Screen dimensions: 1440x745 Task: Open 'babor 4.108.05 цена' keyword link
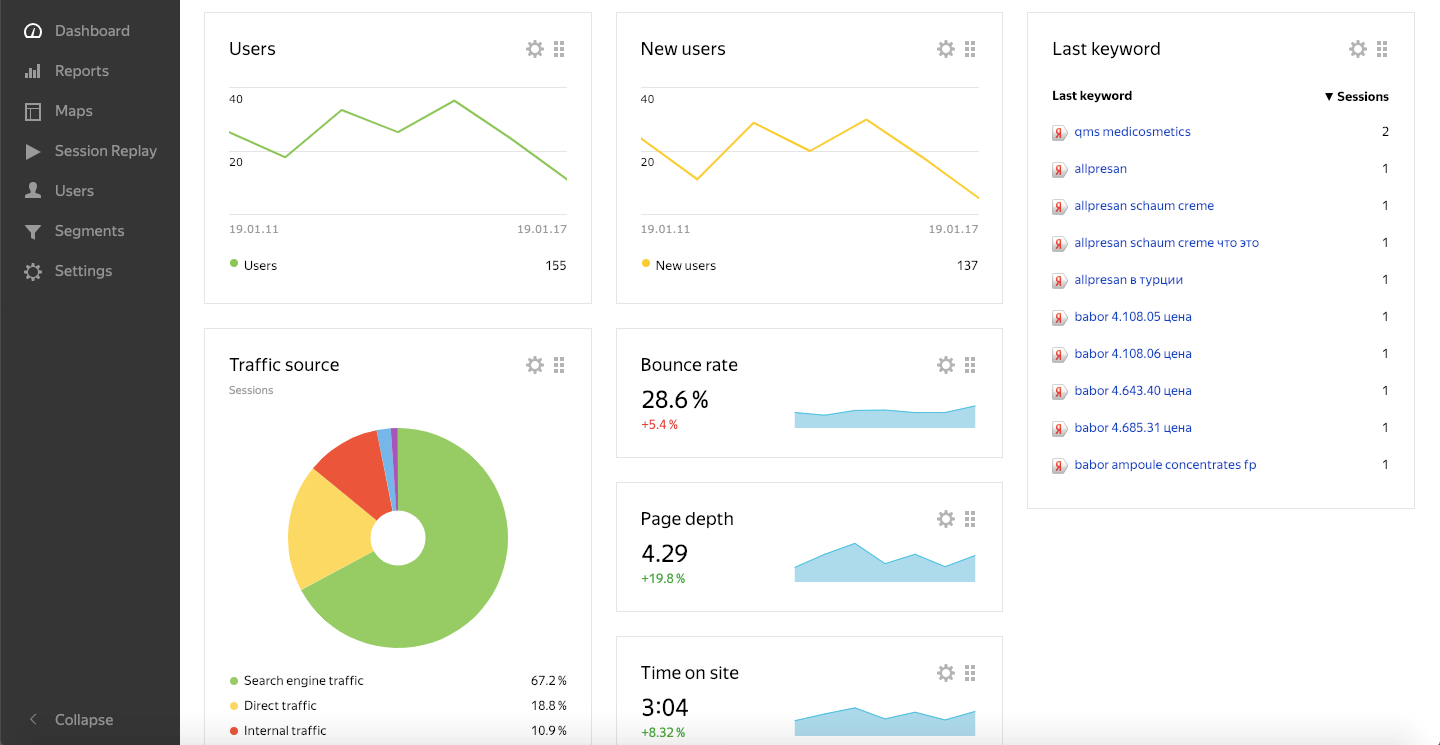(x=1133, y=317)
